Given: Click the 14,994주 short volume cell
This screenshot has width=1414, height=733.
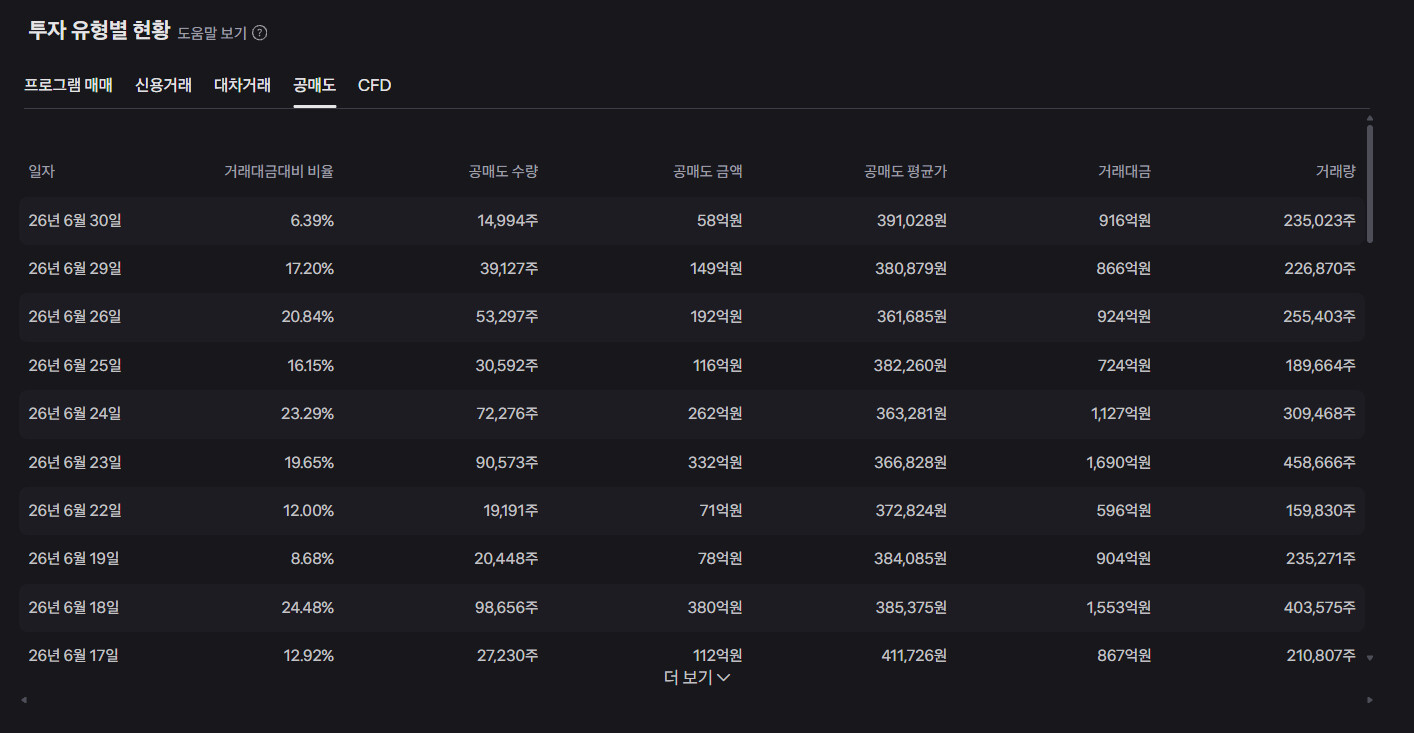Looking at the screenshot, I should (x=508, y=220).
